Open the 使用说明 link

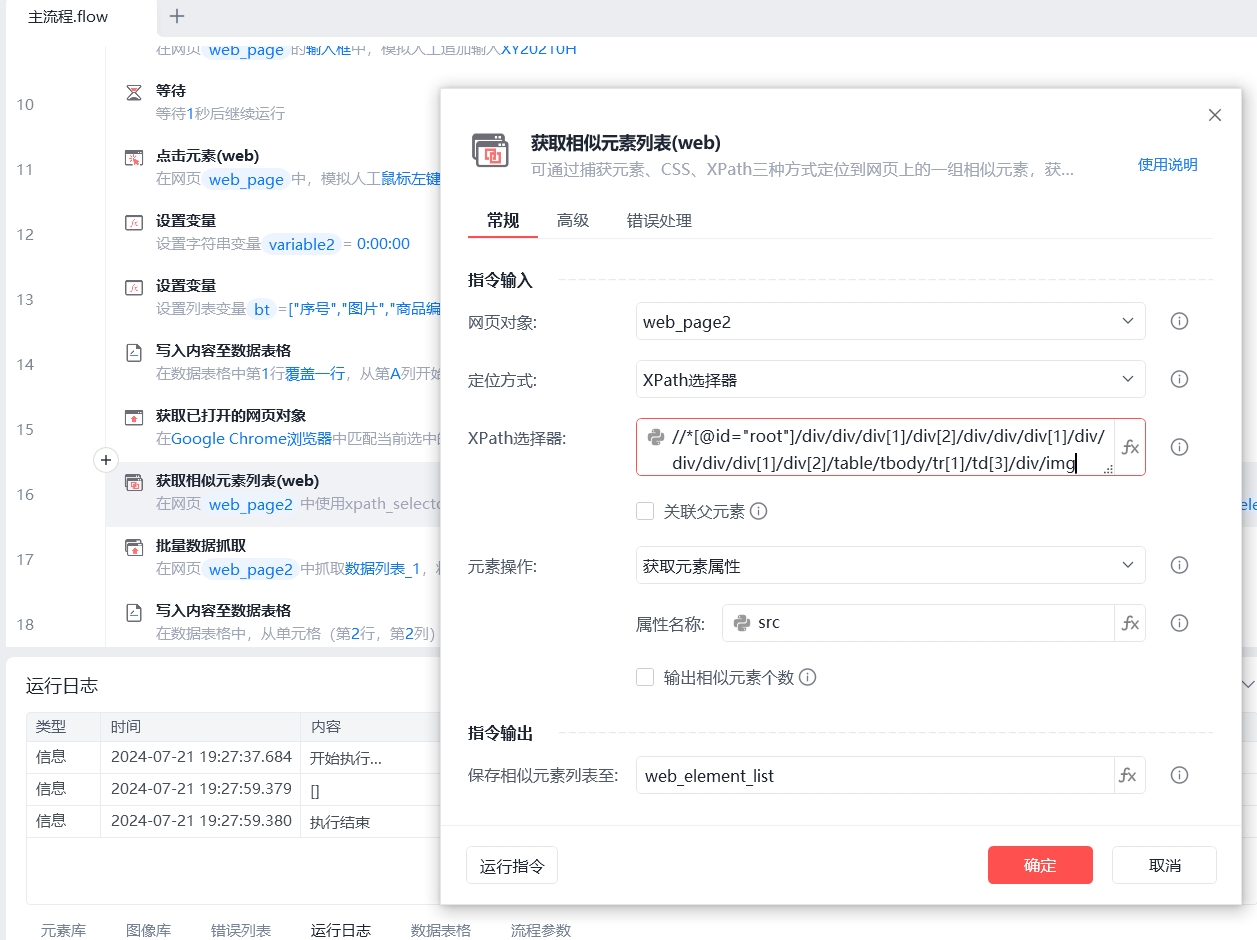click(1167, 165)
